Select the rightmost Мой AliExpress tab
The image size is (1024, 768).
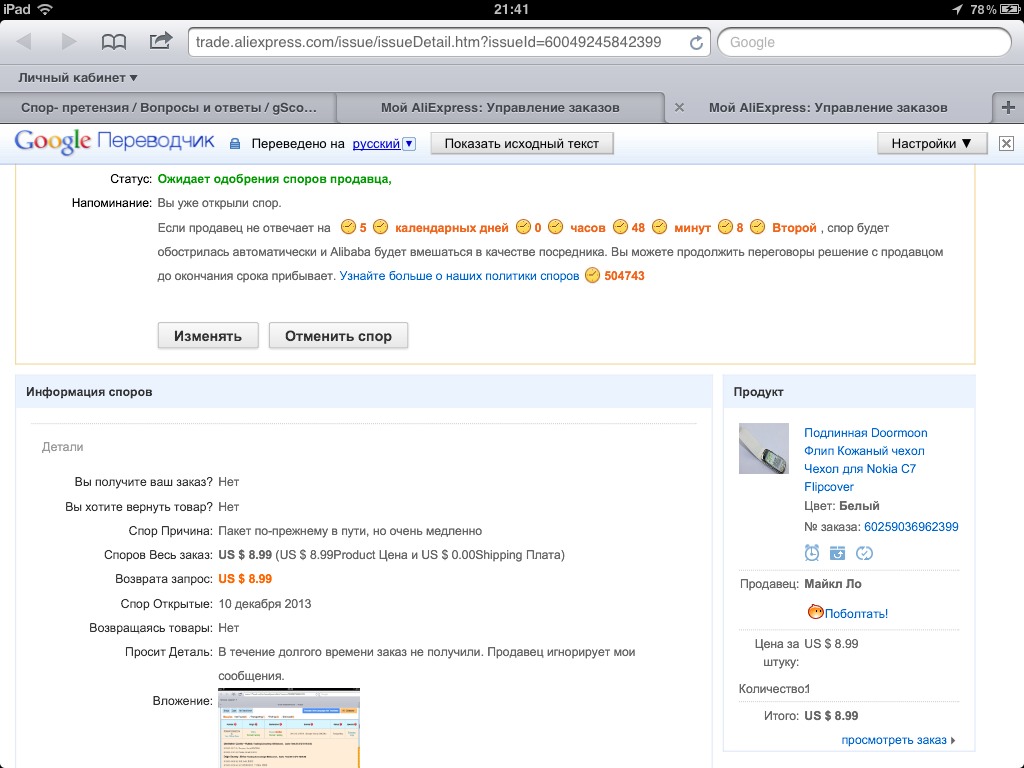(x=828, y=108)
